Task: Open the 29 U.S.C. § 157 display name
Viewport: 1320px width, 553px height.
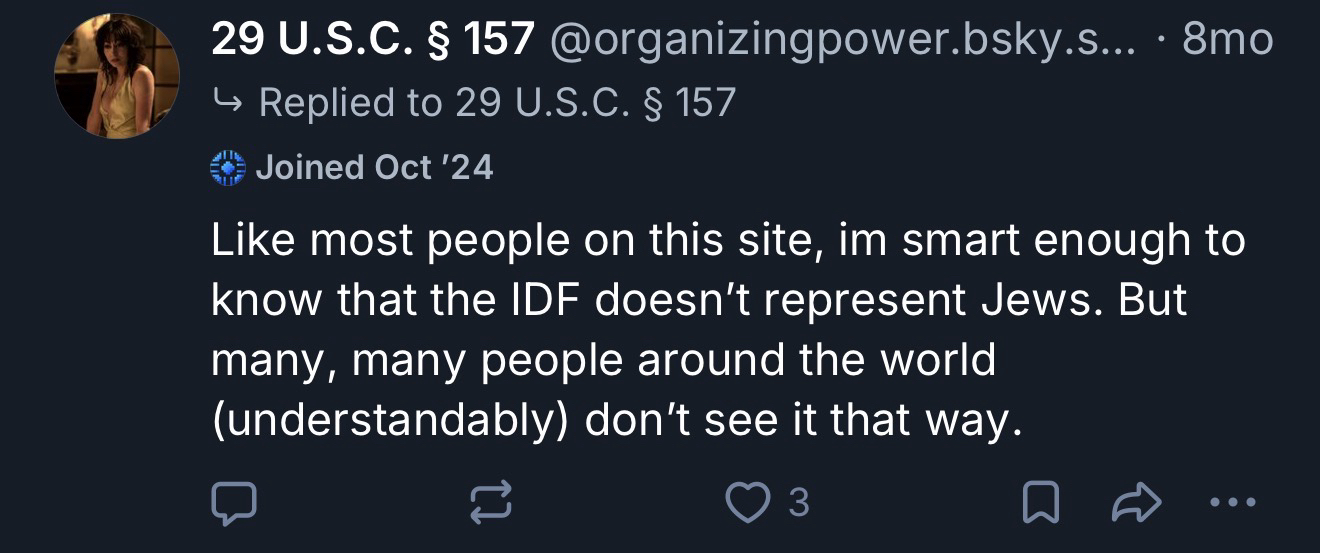Action: tap(371, 41)
